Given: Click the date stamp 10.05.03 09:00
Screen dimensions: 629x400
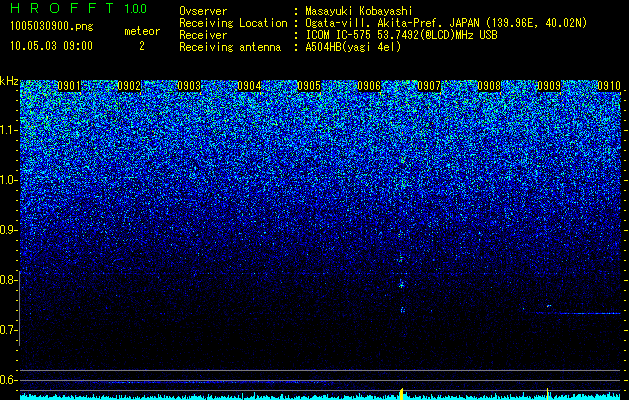Looking at the screenshot, I should (51, 46).
